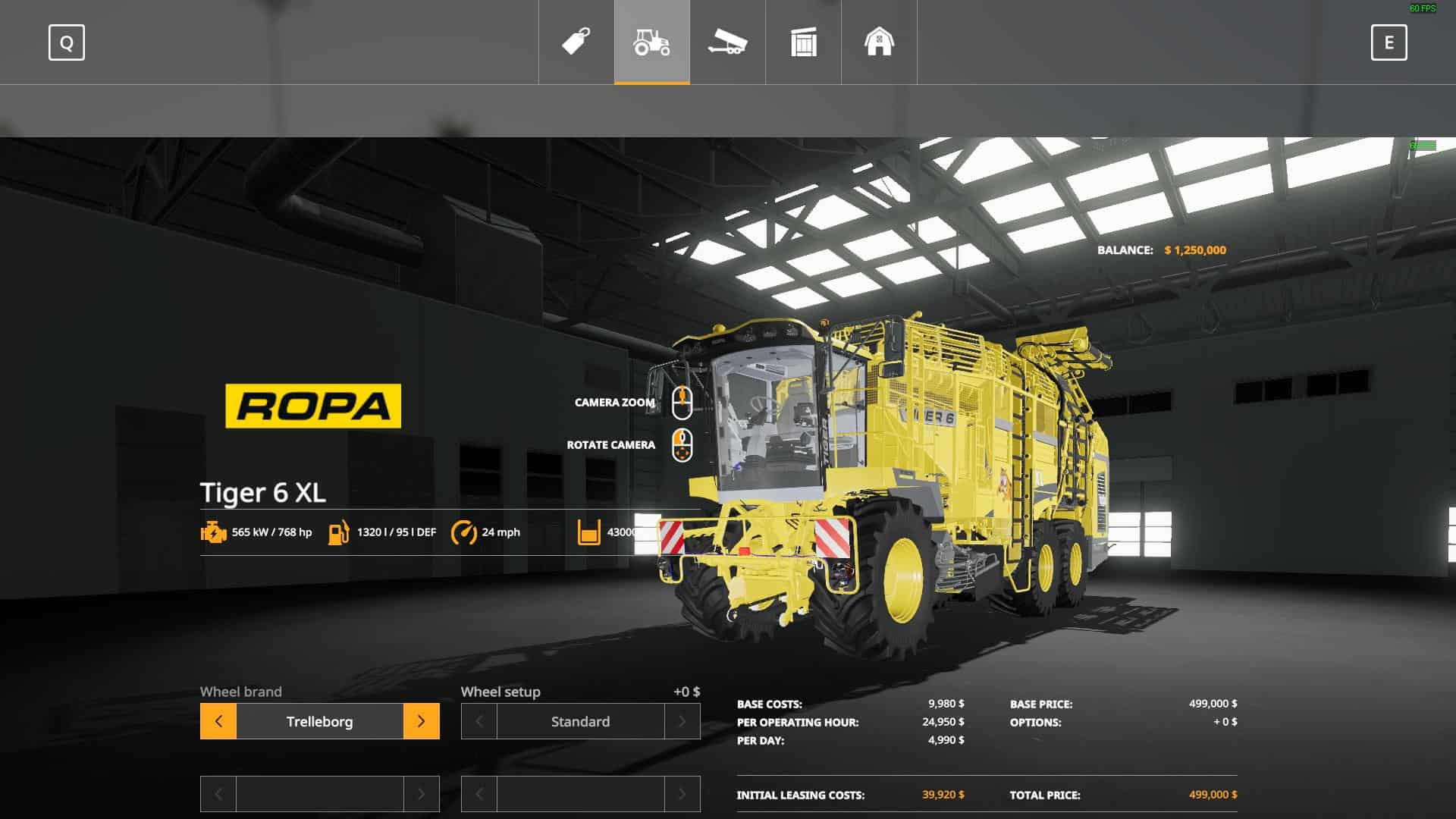Click the fuel capacity pump icon
Screen dimensions: 1456x819
(338, 532)
